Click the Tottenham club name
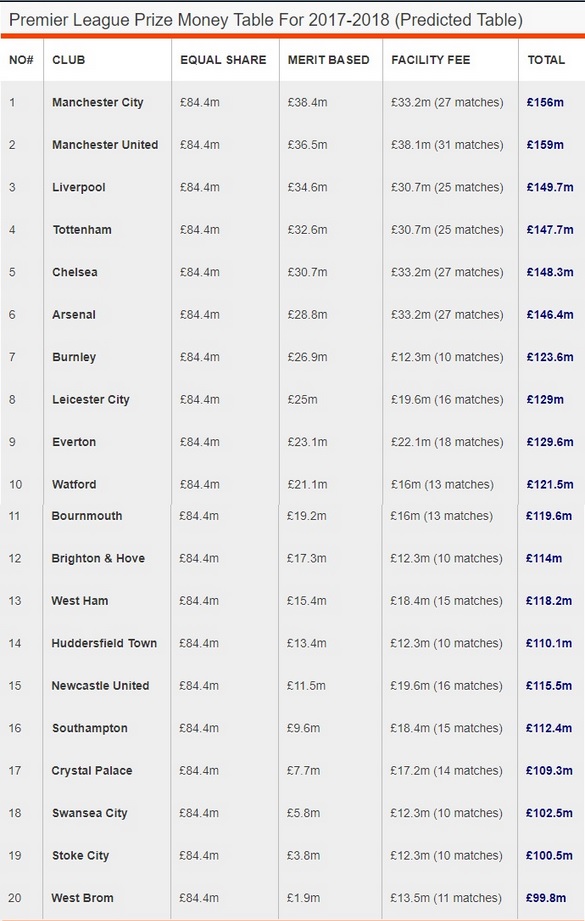Screen dimensions: 585x921 pyautogui.click(x=82, y=230)
